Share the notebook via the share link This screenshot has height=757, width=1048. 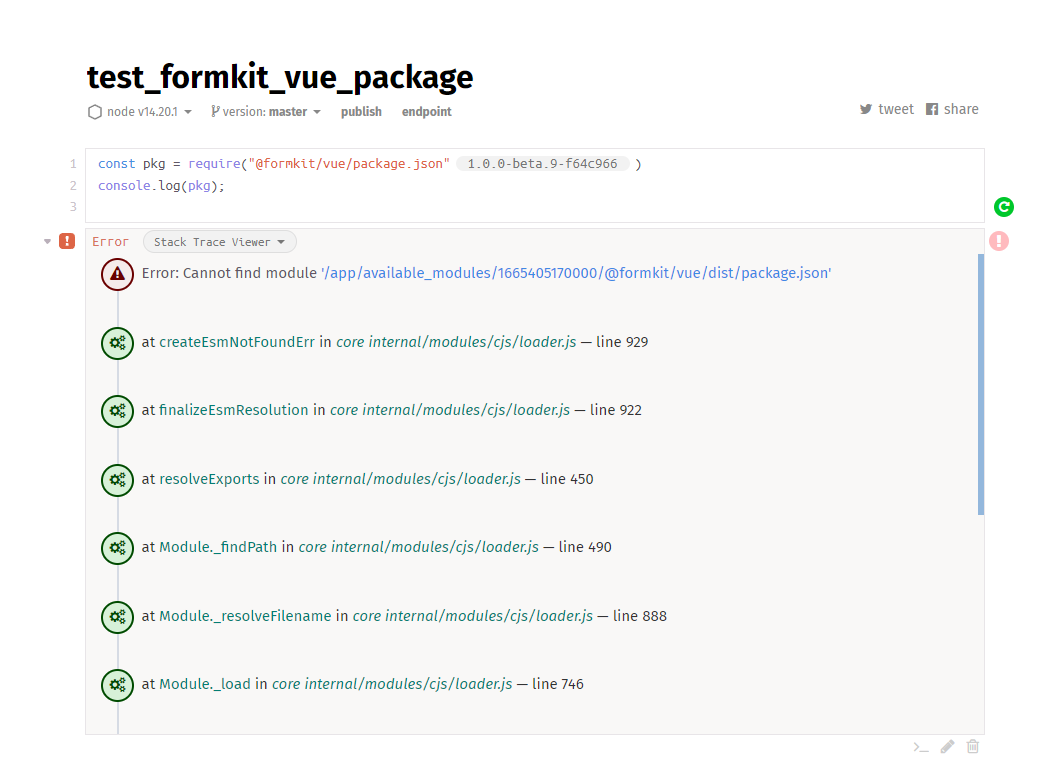tap(952, 109)
